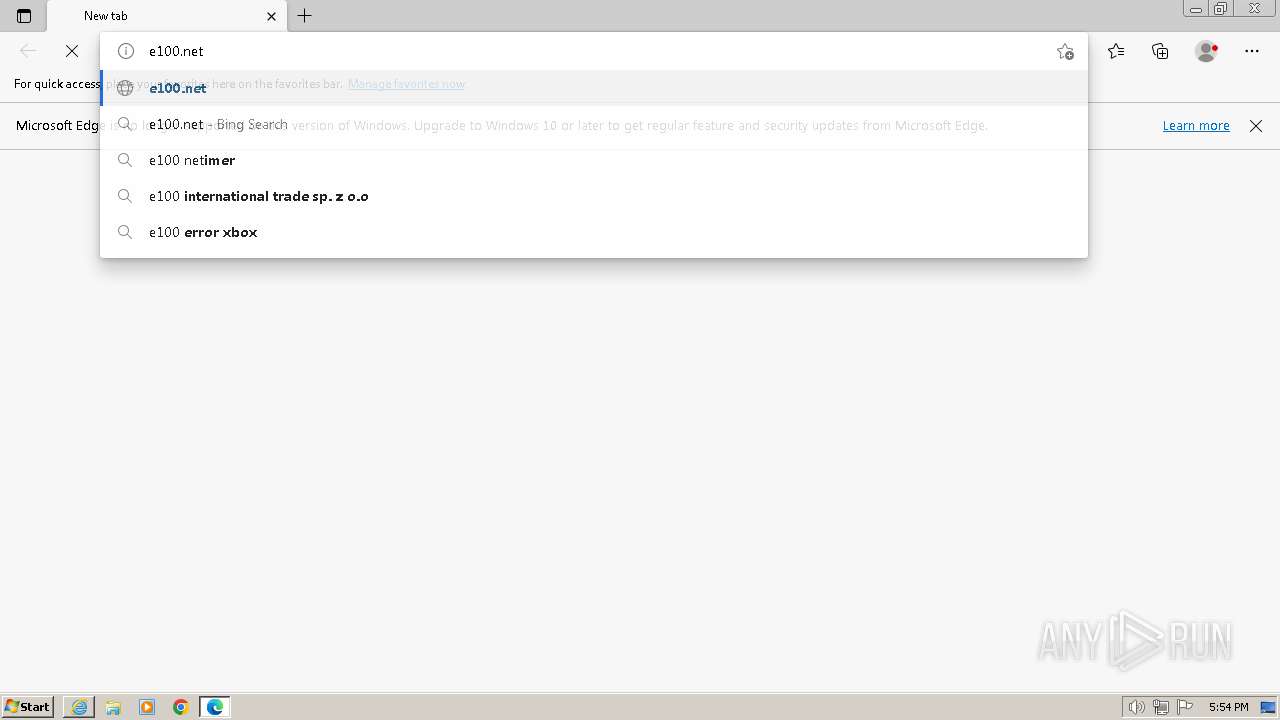Click the e100.net address bar field
Screen dimensions: 1280x720
tap(595, 51)
